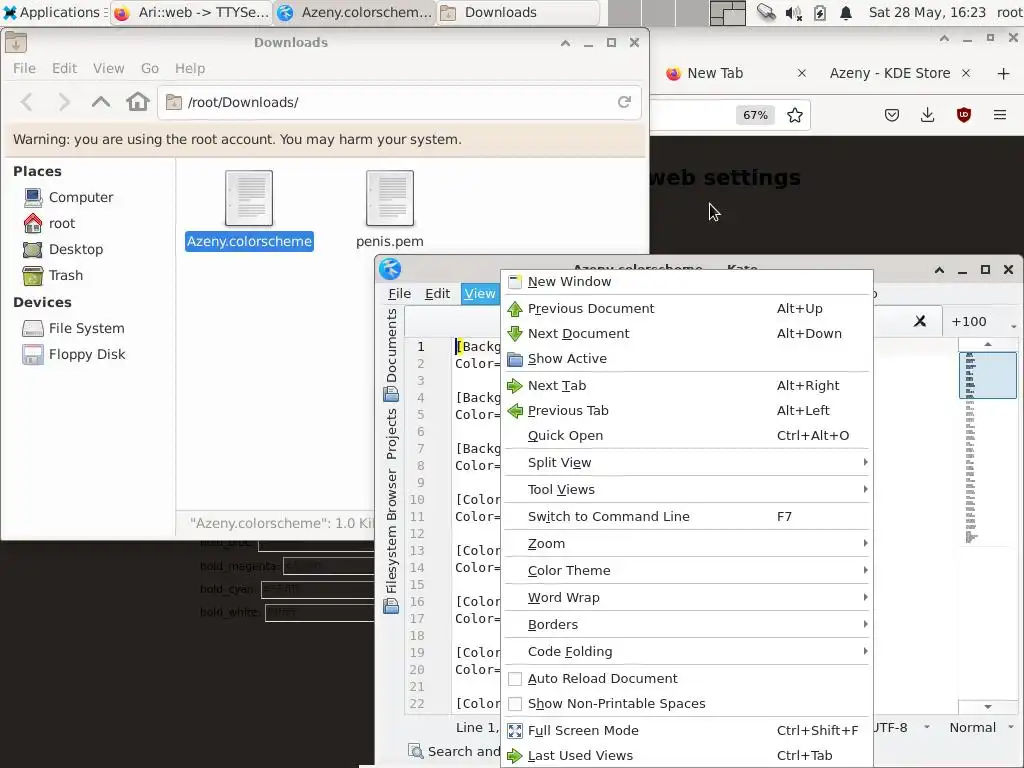The height and width of the screenshot is (768, 1024).
Task: Click the X close button in Kate tab bar
Action: pos(920,321)
